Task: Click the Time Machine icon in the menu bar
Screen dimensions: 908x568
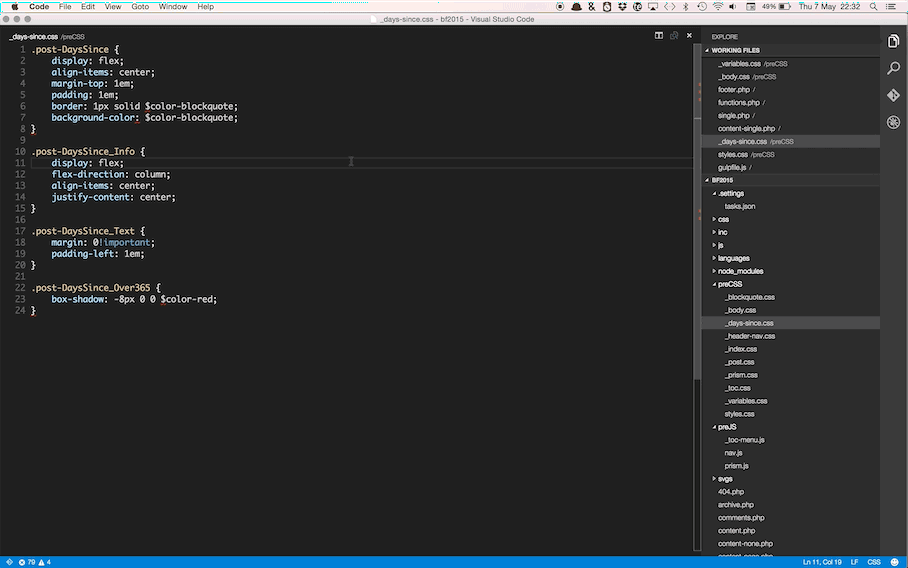Action: tap(702, 6)
